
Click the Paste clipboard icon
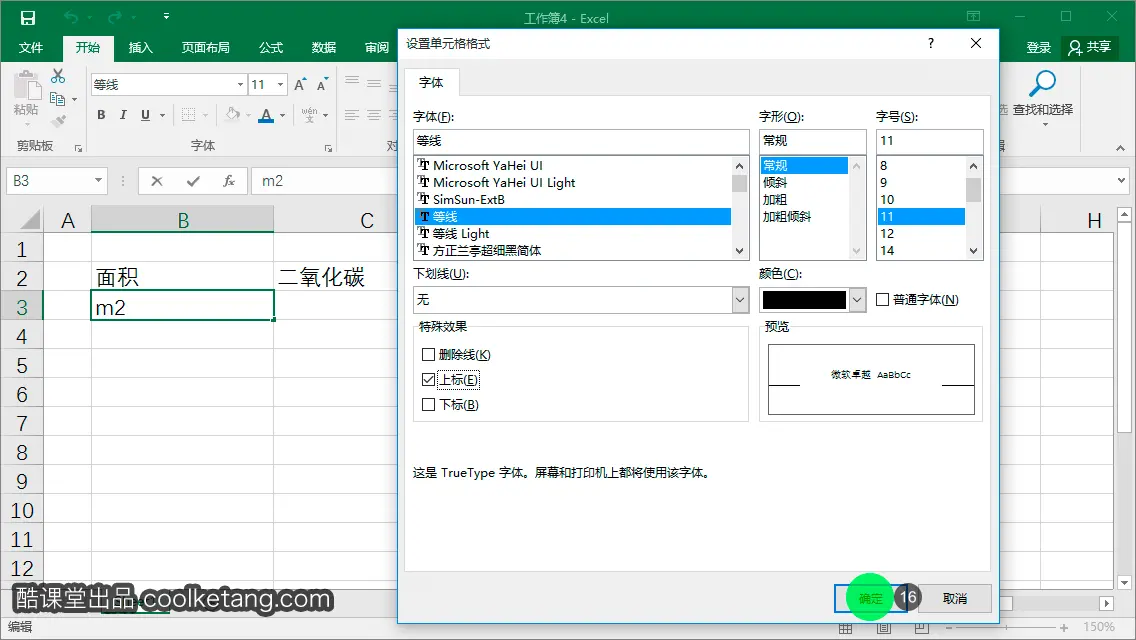(x=27, y=86)
